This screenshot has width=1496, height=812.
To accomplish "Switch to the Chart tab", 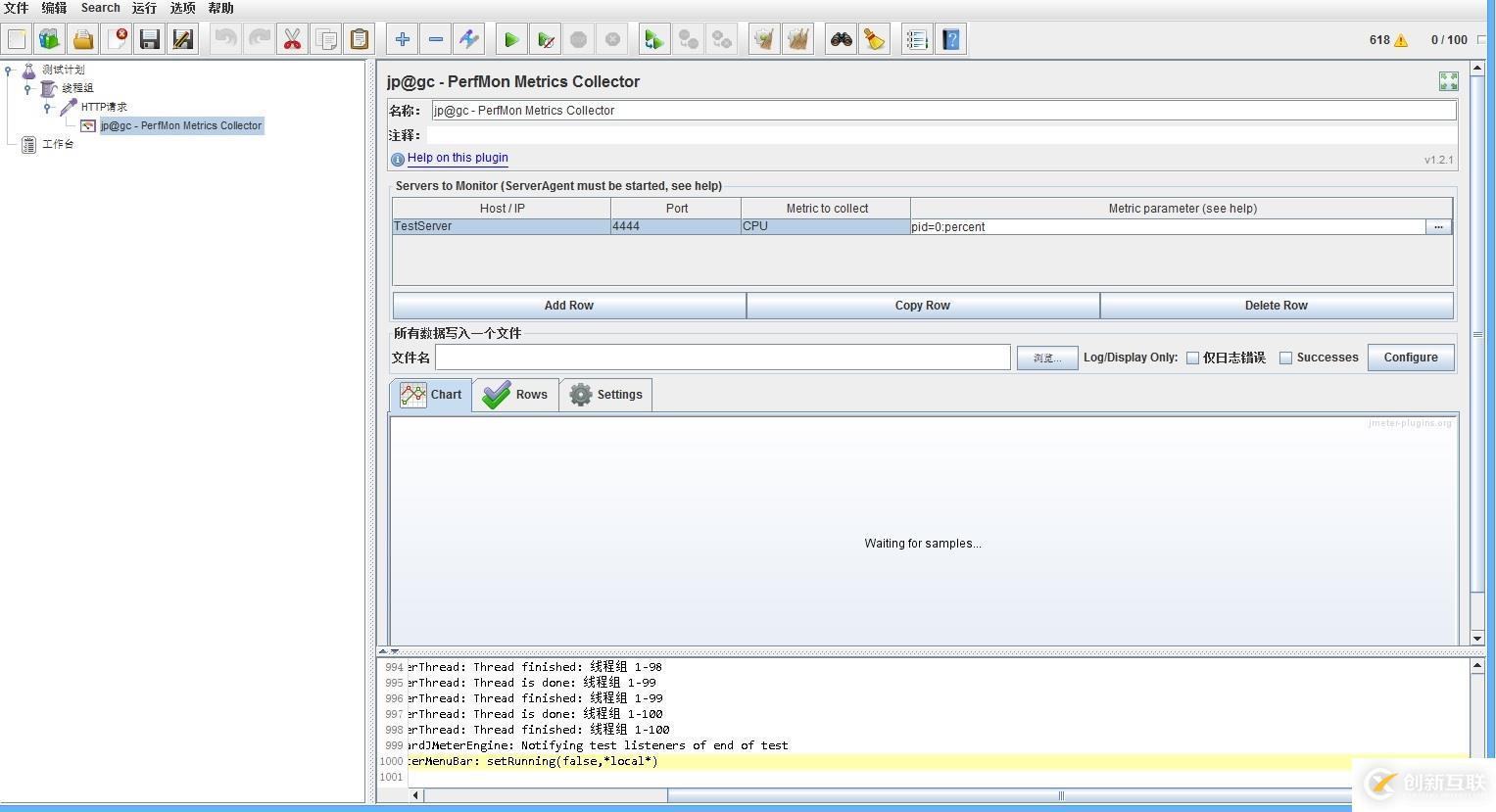I will click(431, 395).
